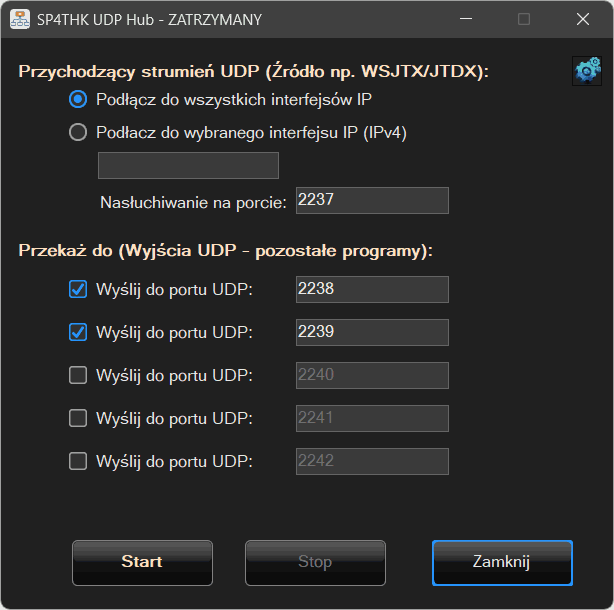This screenshot has height=610, width=614.
Task: Click the disabled port field showing 2242
Action: pyautogui.click(x=372, y=461)
